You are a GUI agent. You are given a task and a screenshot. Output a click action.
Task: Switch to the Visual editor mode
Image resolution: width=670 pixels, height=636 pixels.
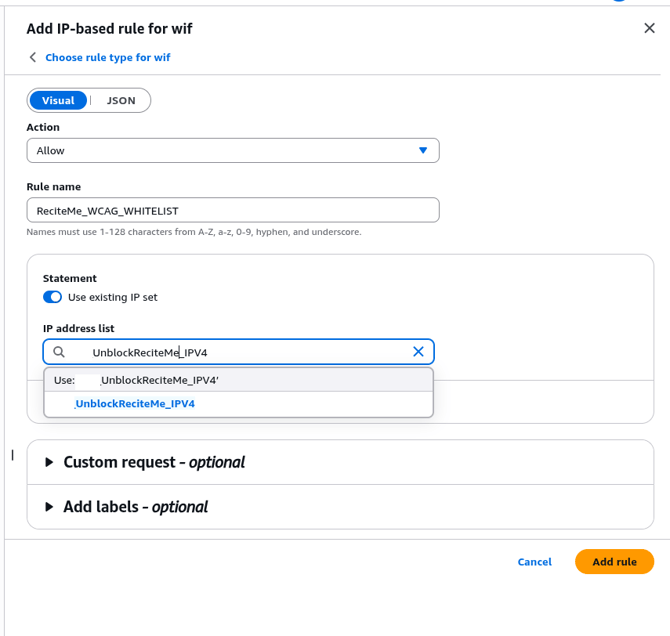point(58,100)
